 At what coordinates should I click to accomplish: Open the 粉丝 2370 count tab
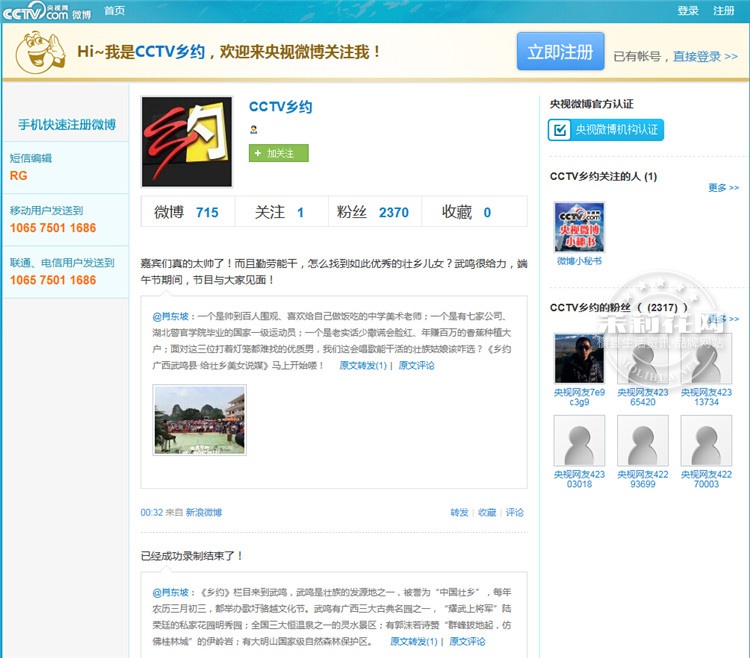tap(374, 212)
